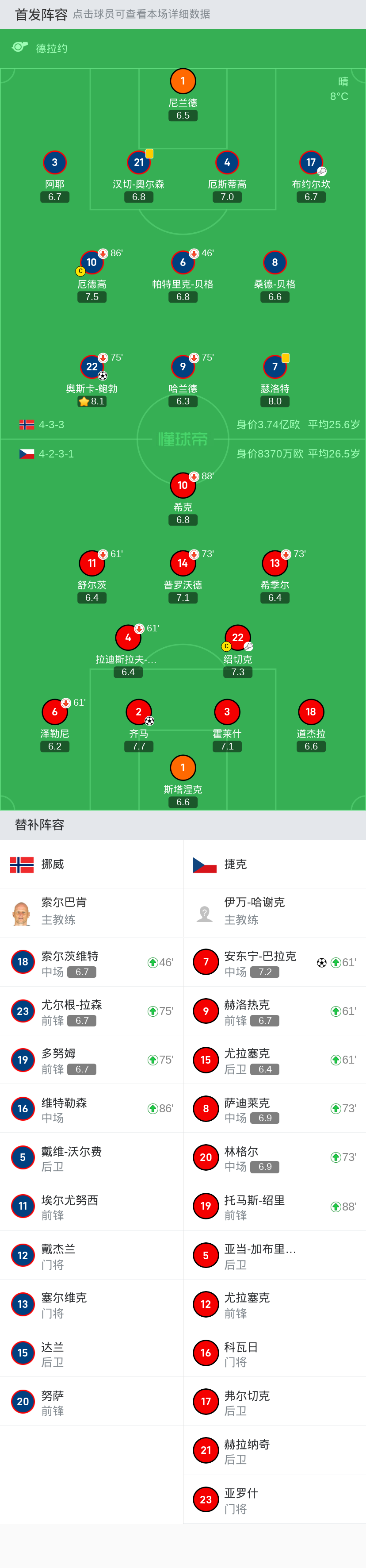Select substitute 安东宁-巴拉克 entry
The height and width of the screenshot is (1568, 366).
coord(274,962)
